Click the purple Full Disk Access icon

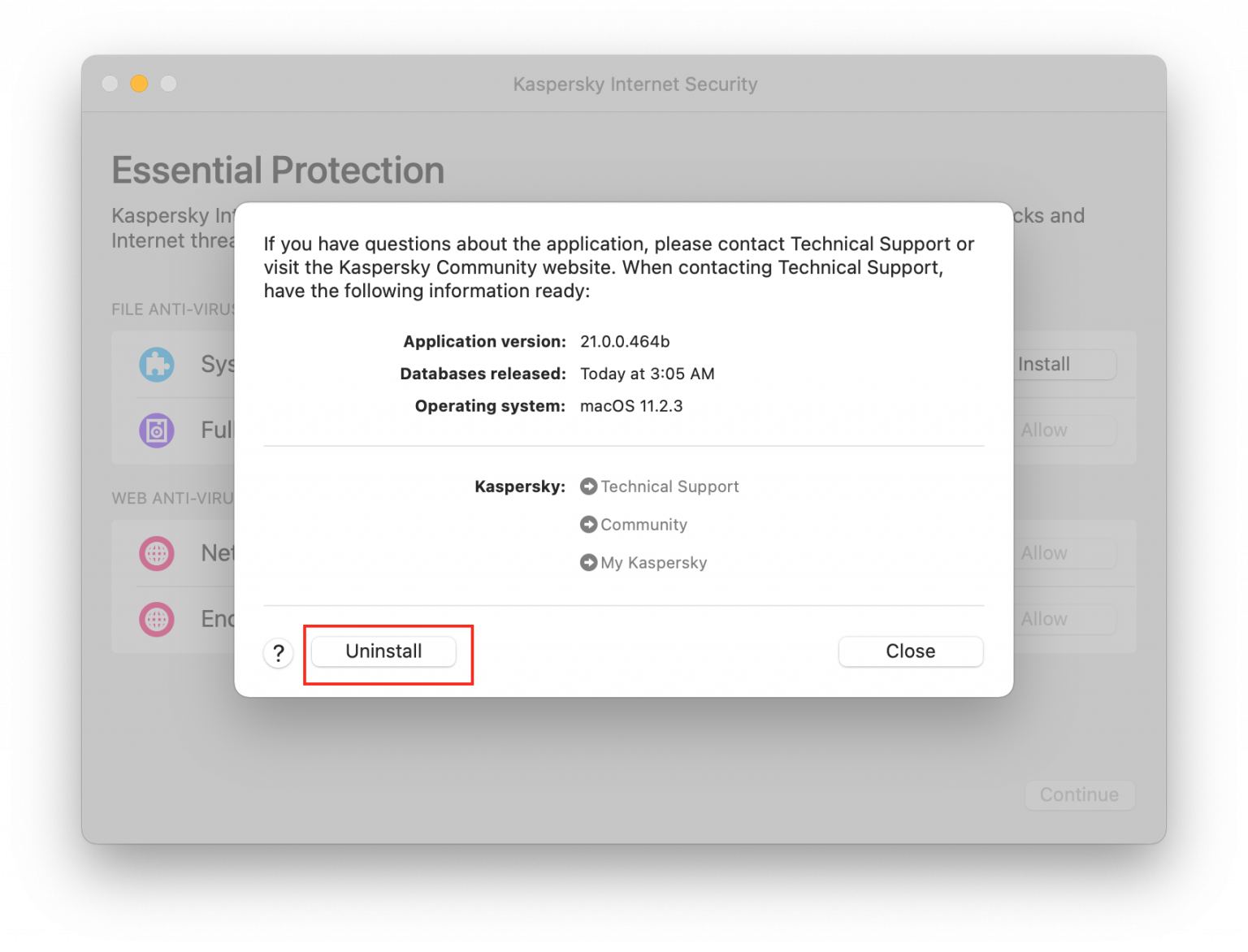156,431
